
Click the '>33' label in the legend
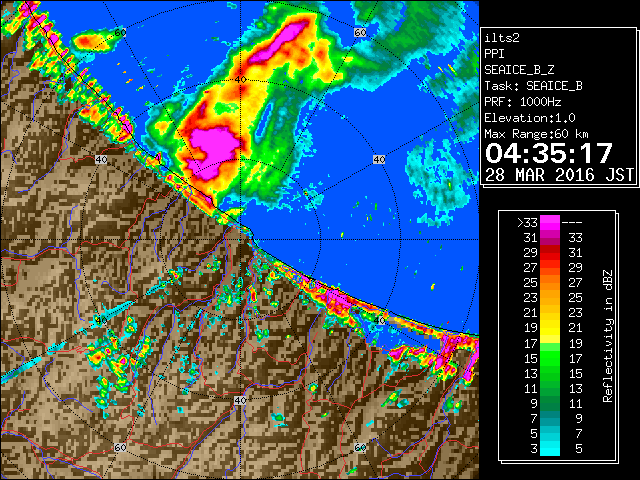click(x=527, y=223)
